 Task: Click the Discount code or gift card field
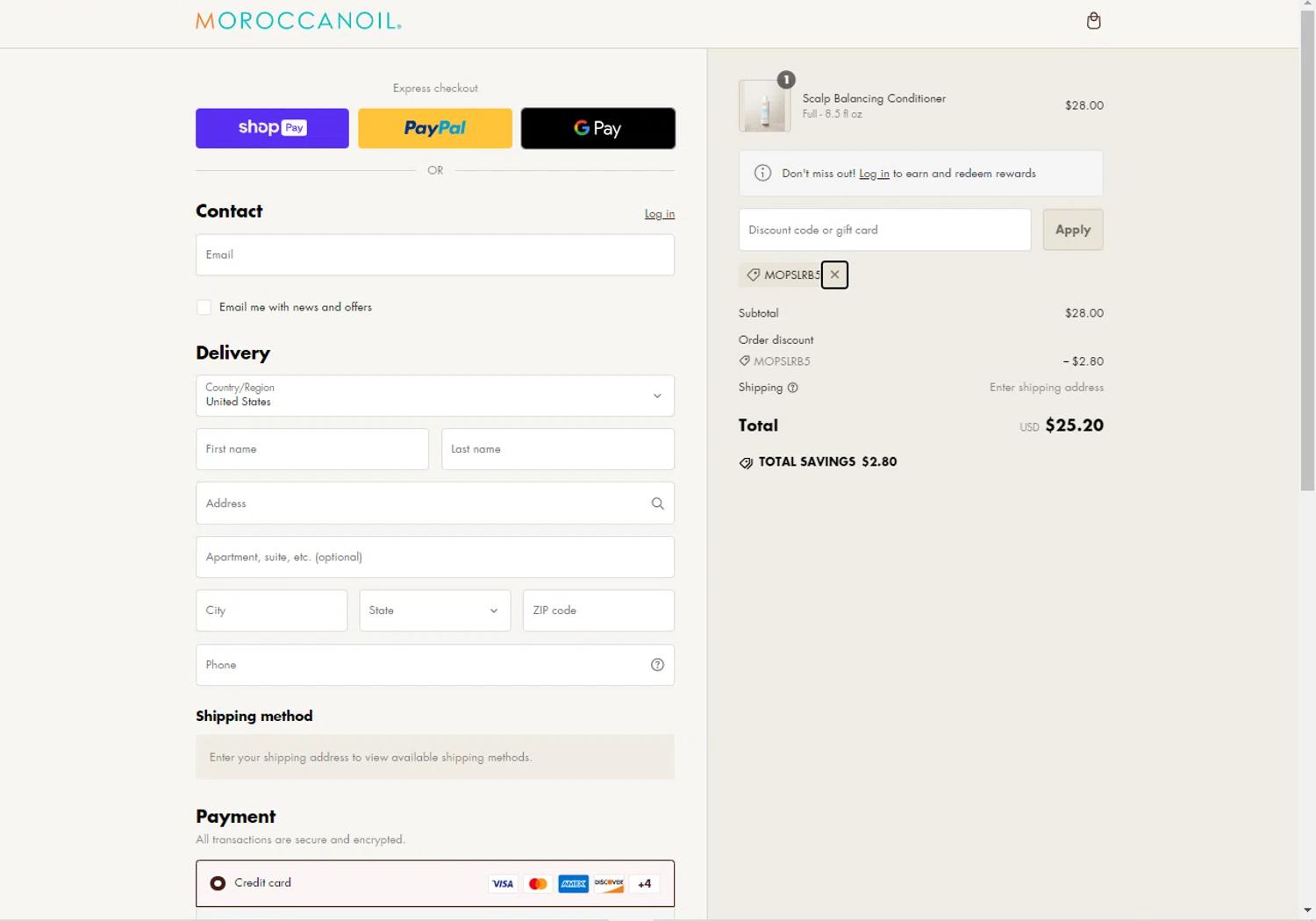point(885,230)
